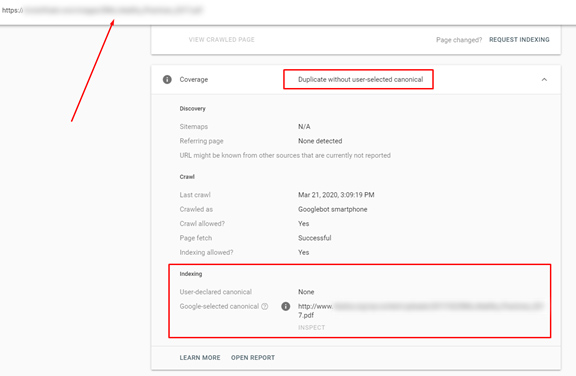The image size is (576, 376).
Task: Click 'Mar 21, 2020, 3:09:19 PM' value
Action: click(336, 195)
